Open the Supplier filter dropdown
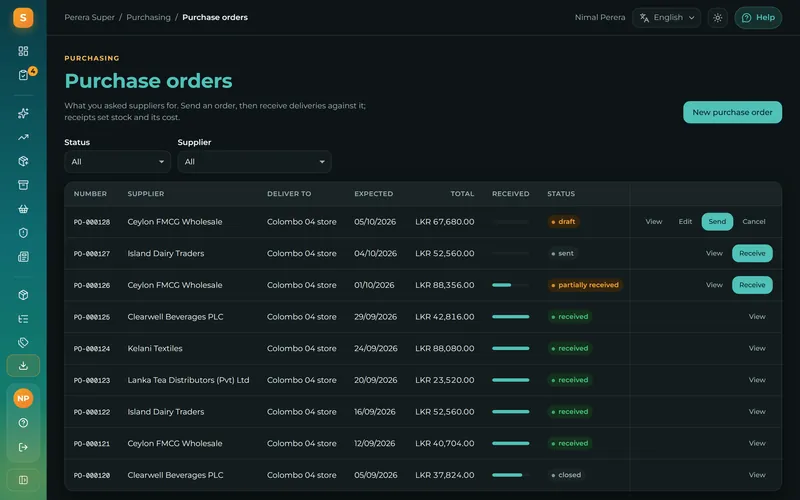 tap(254, 162)
